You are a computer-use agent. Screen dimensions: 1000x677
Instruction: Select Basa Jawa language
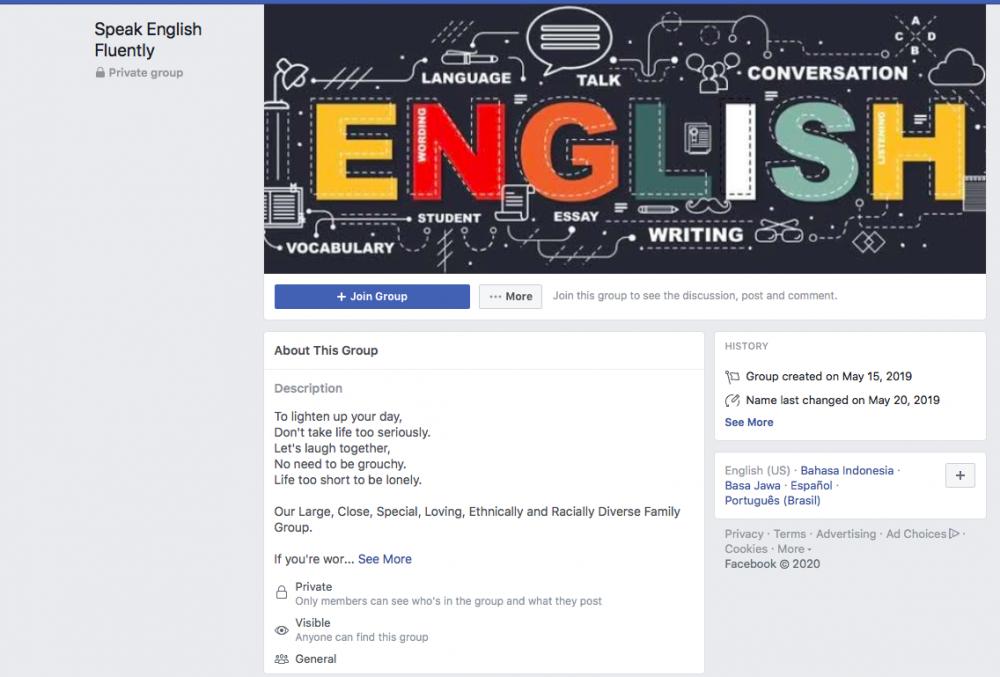[x=752, y=485]
